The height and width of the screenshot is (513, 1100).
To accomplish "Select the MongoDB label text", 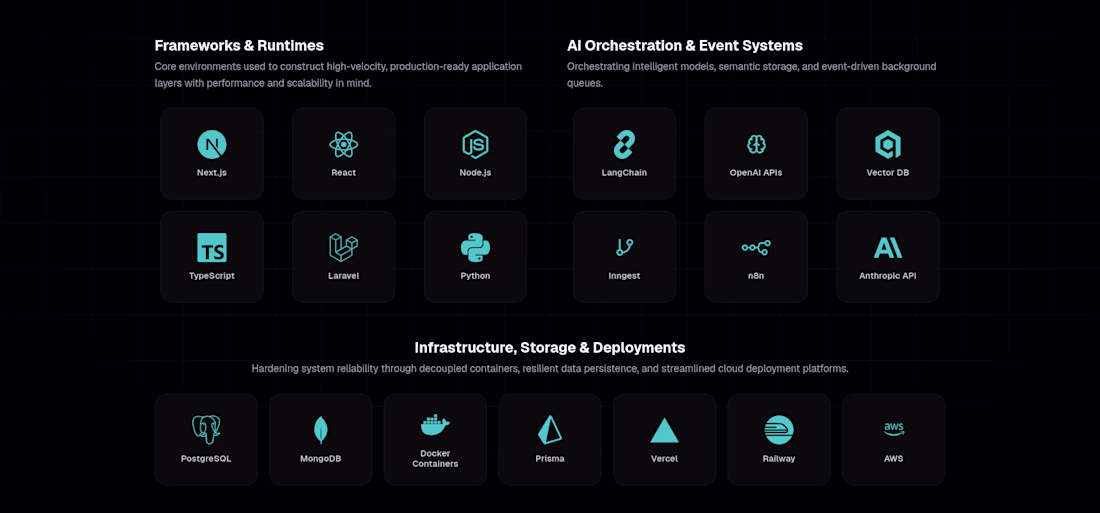I will click(321, 459).
